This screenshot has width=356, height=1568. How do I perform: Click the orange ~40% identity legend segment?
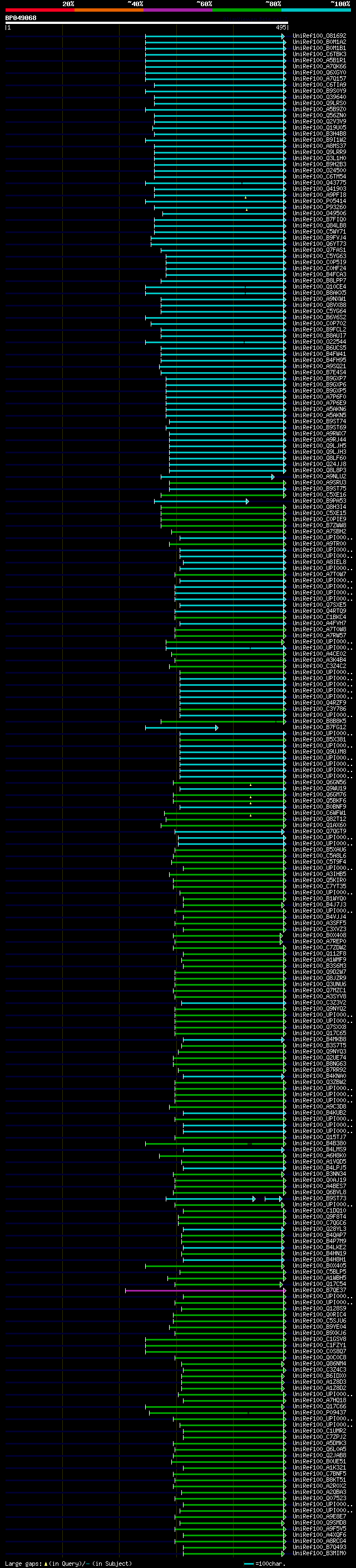(x=109, y=10)
